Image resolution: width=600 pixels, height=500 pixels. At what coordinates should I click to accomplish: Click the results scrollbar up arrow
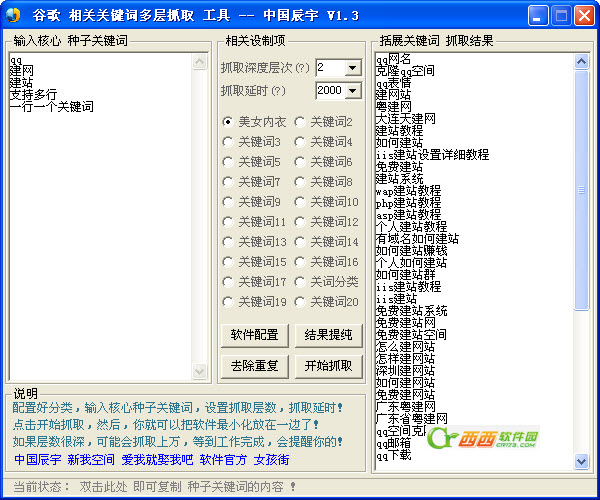pyautogui.click(x=582, y=62)
